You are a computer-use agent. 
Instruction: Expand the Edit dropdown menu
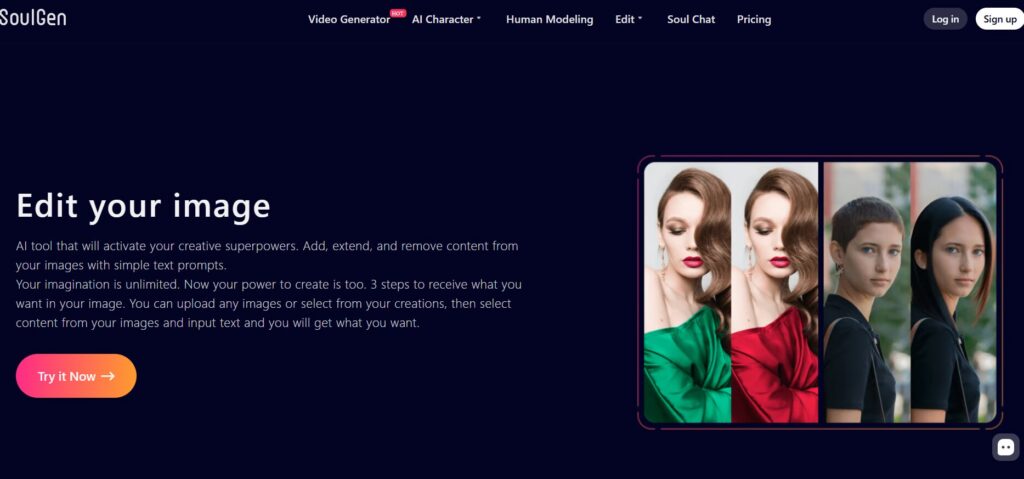pyautogui.click(x=628, y=19)
